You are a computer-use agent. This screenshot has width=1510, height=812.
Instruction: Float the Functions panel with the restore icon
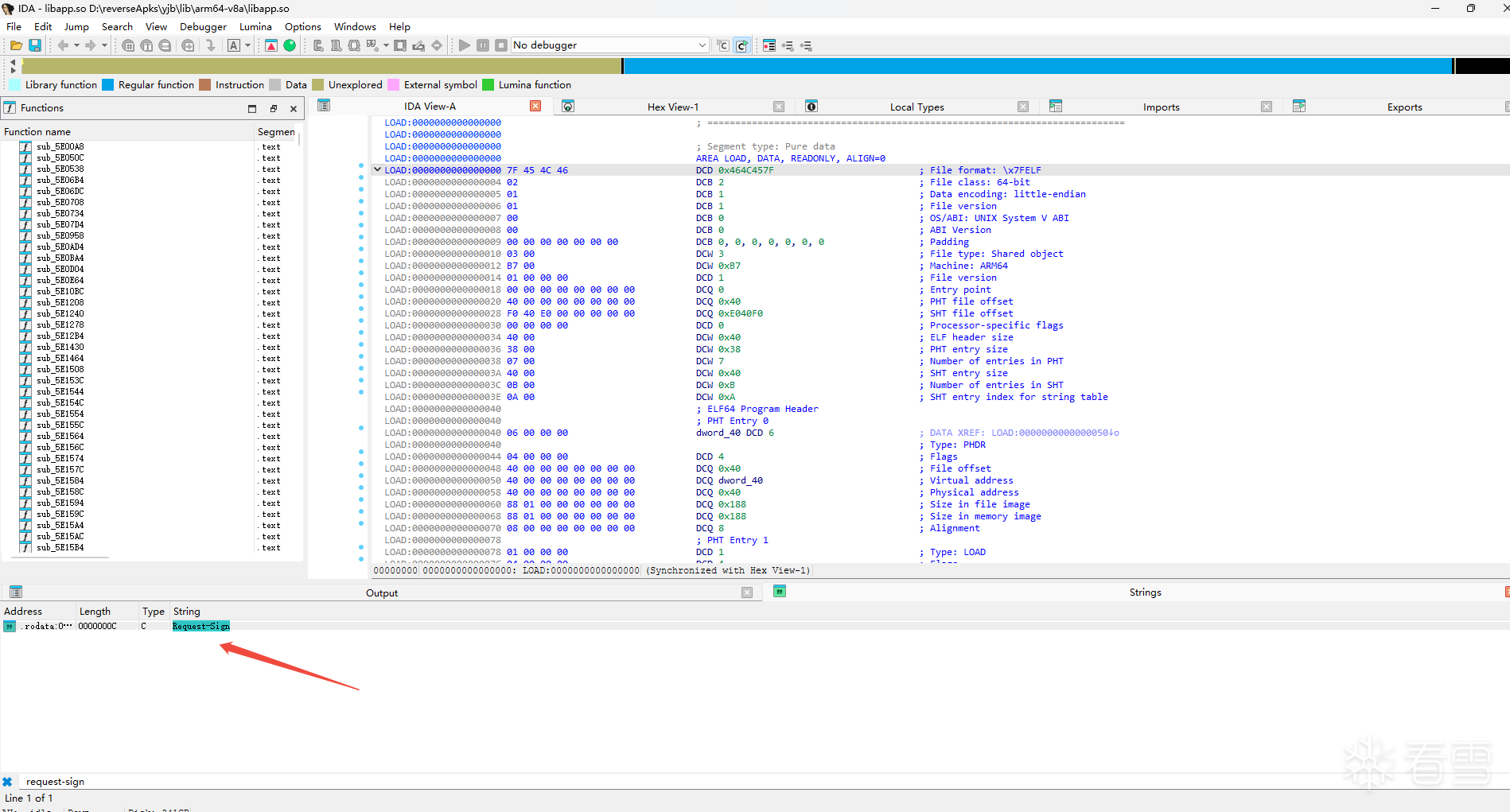click(273, 109)
